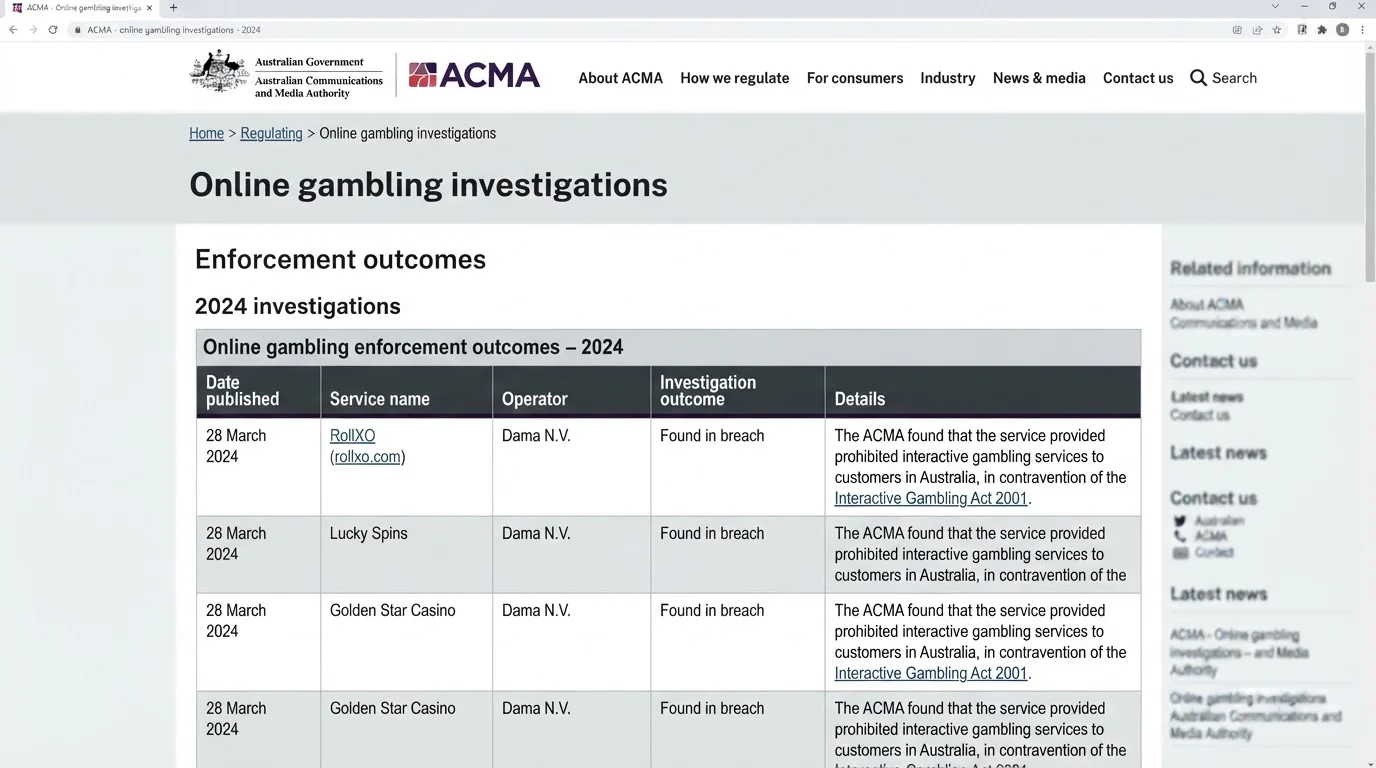Click the reading list icon in toolbar
This screenshot has height=768, width=1376.
[x=1302, y=30]
